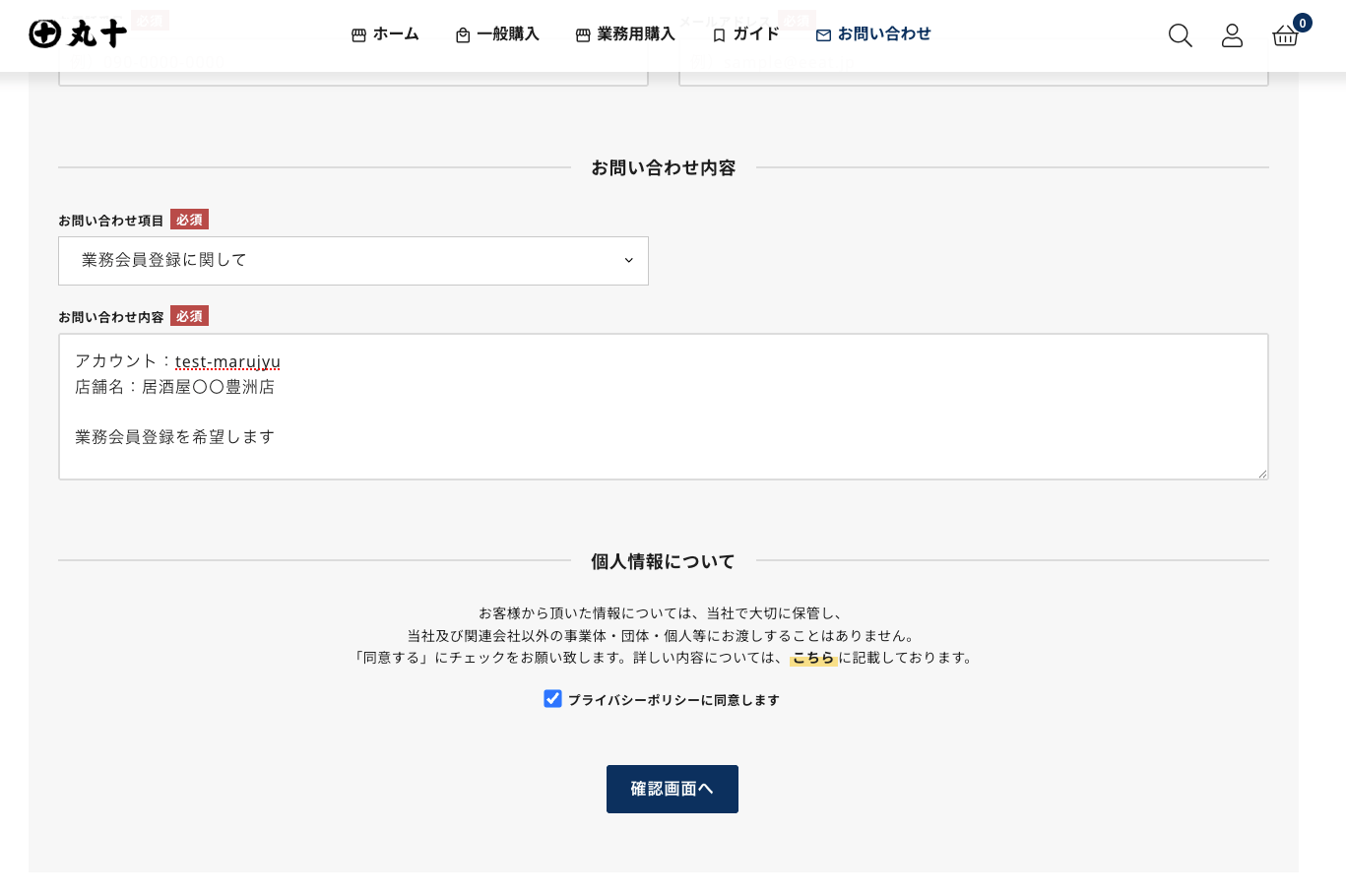Open search with the magnifier icon
The image size is (1346, 896).
(1180, 35)
